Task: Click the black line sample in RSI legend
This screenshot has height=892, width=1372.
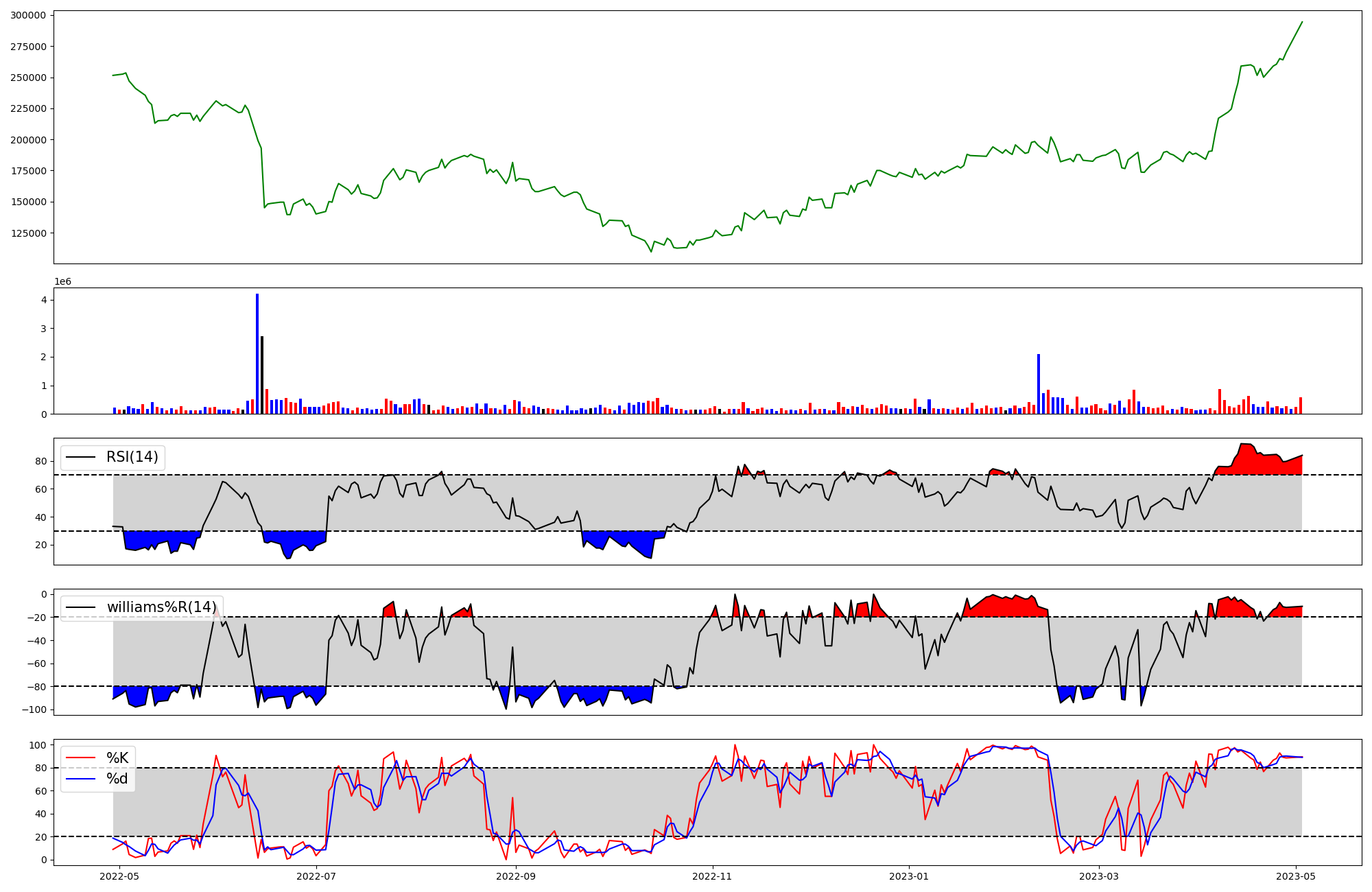Action: click(x=80, y=457)
